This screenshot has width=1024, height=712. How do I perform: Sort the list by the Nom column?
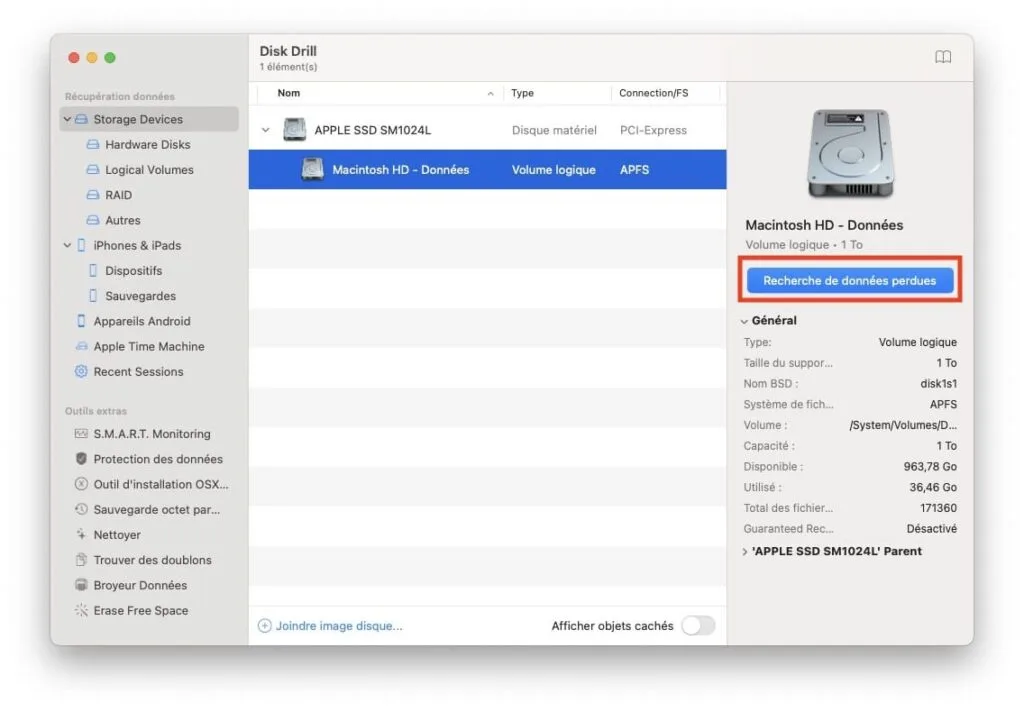(288, 92)
